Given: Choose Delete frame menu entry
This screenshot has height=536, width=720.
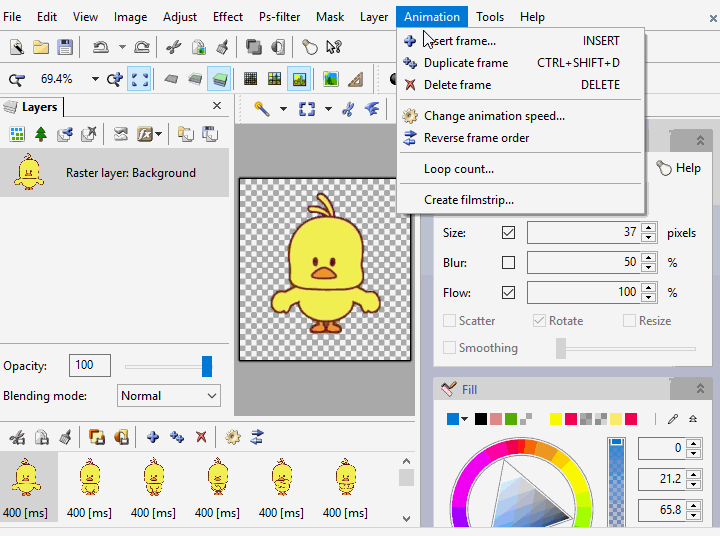Looking at the screenshot, I should (521, 85).
